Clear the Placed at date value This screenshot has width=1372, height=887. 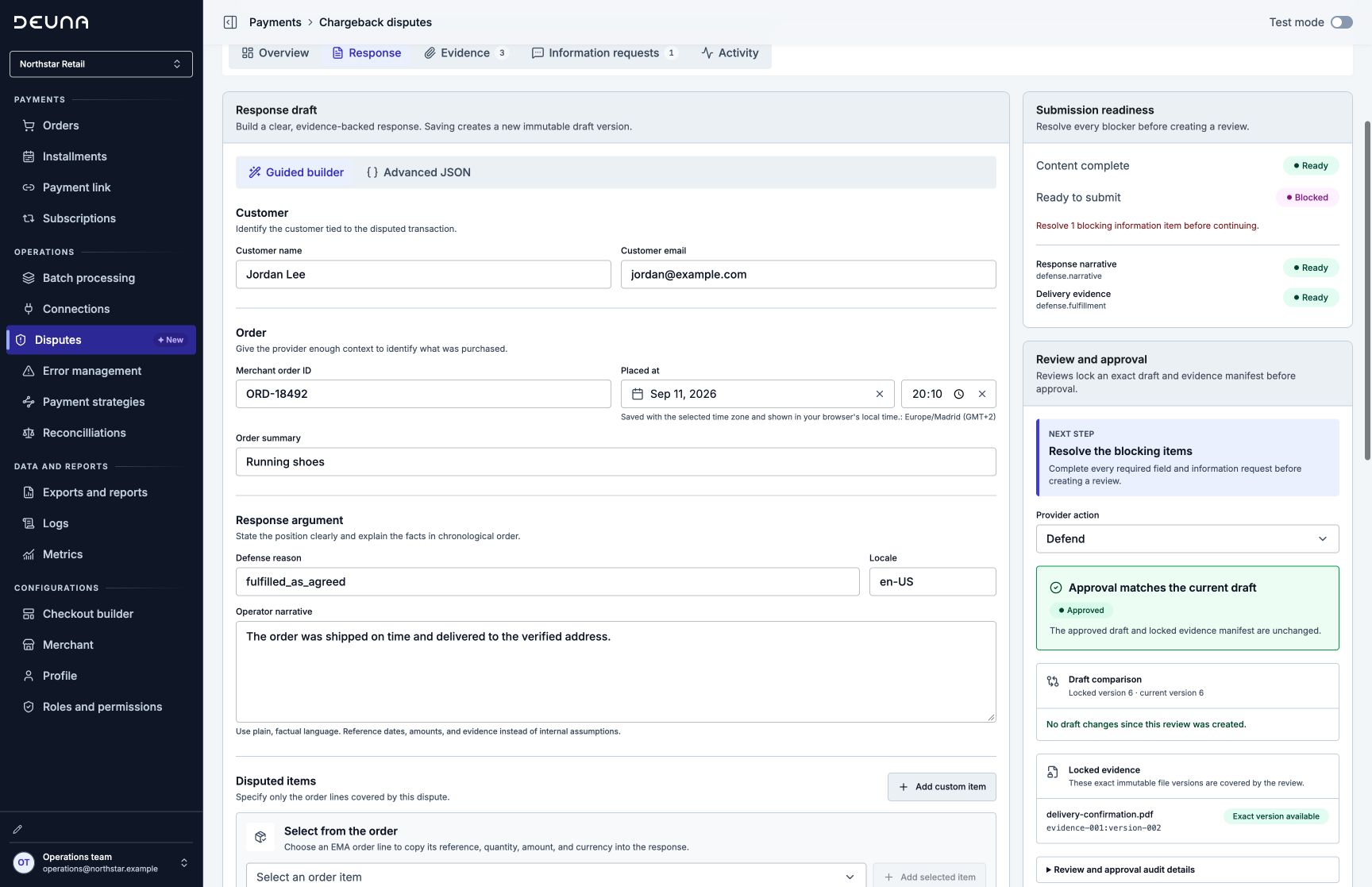pyautogui.click(x=880, y=394)
